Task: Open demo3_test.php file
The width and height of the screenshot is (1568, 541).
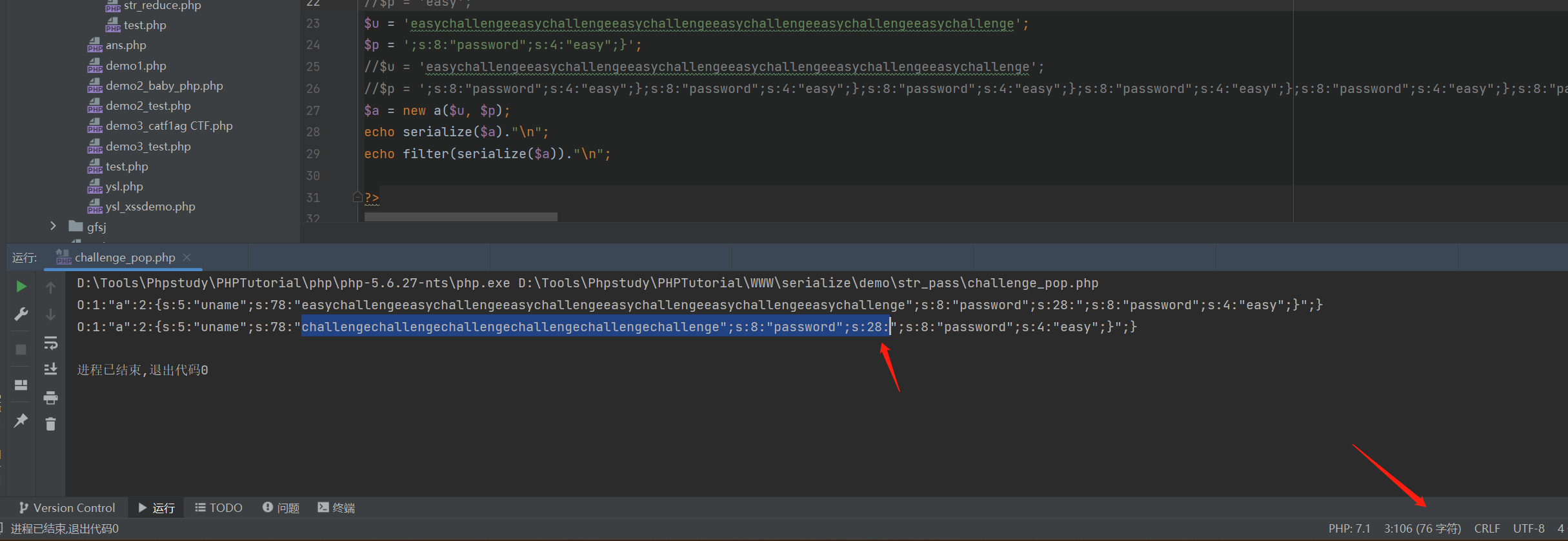Action: coord(148,147)
